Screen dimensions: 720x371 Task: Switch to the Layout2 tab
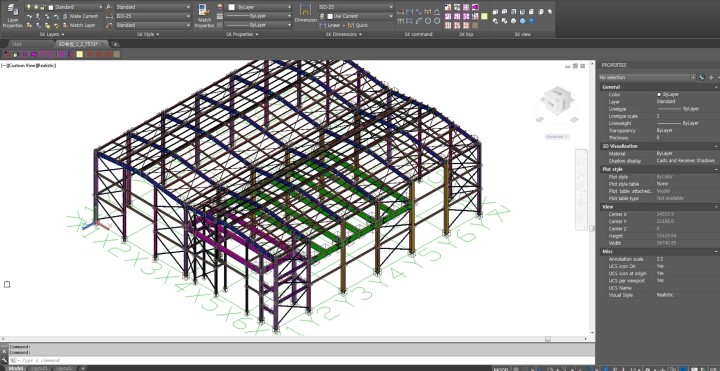click(x=65, y=368)
